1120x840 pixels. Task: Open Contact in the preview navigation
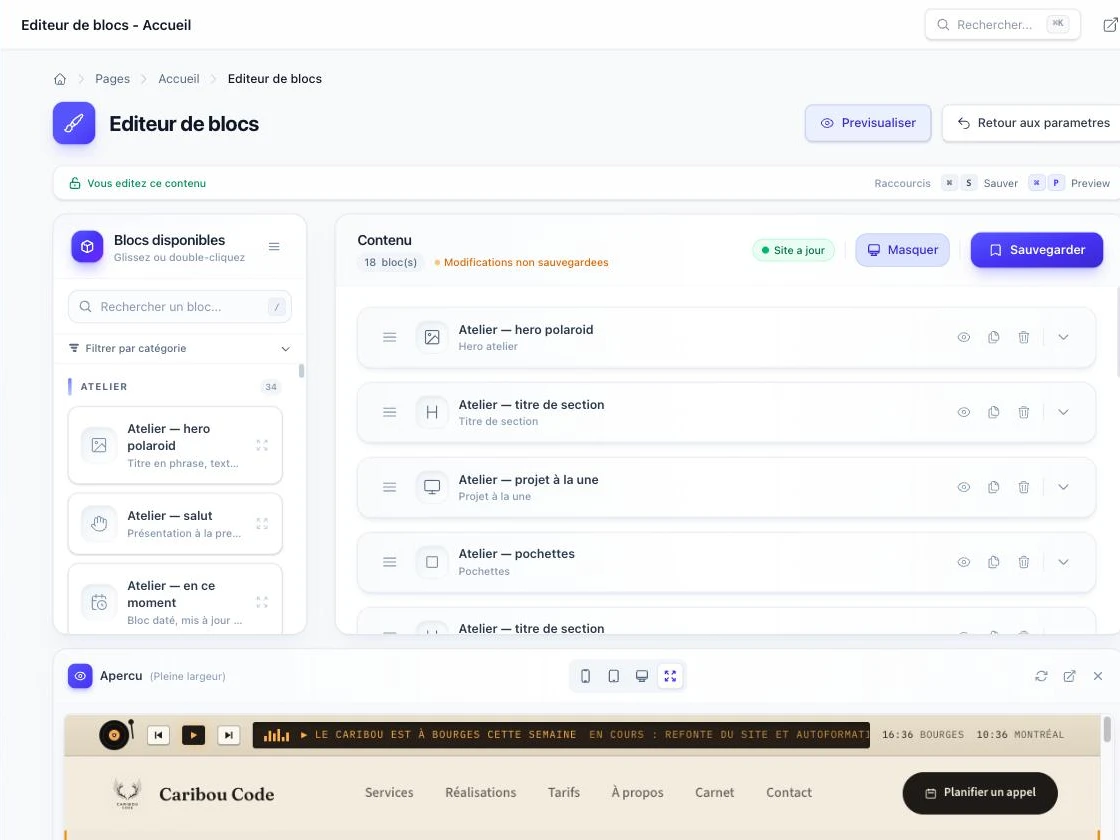(x=789, y=792)
